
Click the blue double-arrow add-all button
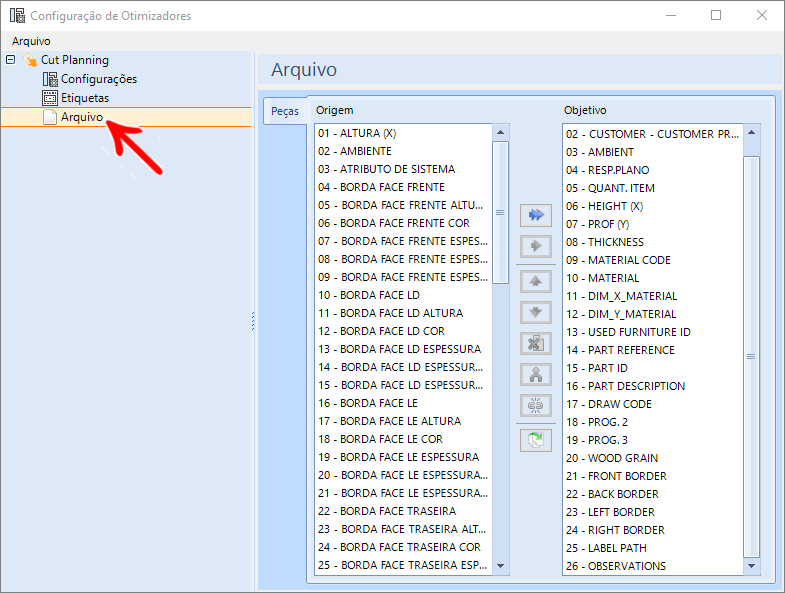(536, 215)
